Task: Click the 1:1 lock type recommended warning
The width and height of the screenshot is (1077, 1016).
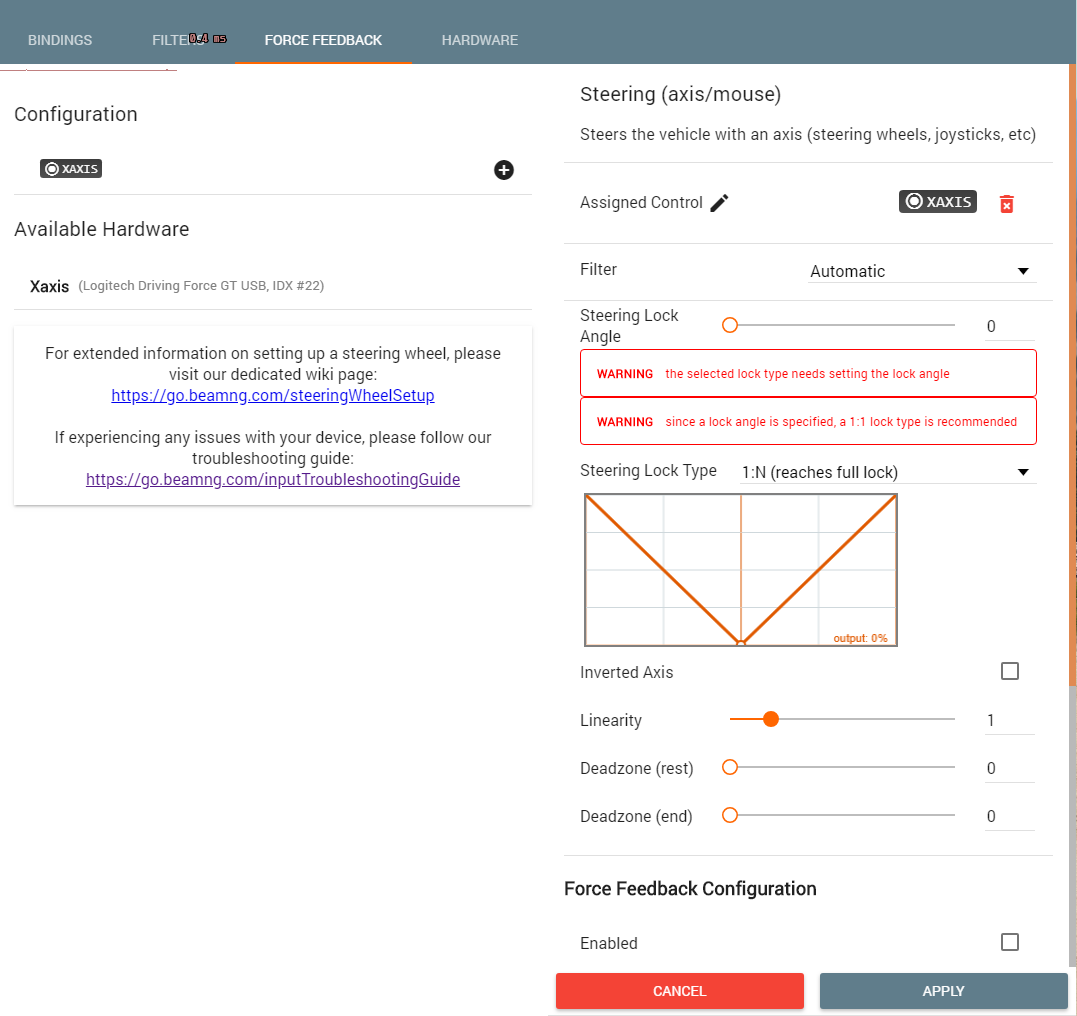Action: click(x=808, y=422)
